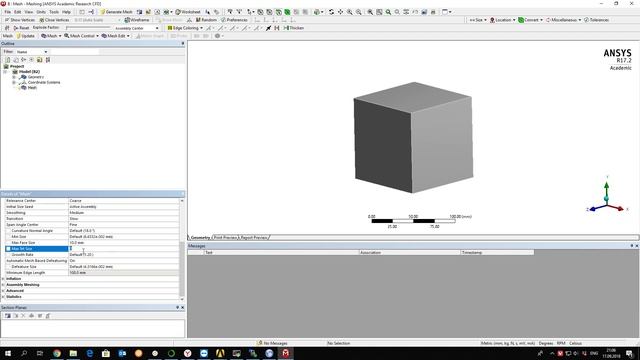This screenshot has height=360, width=640.
Task: Open the Mesh dropdown in toolbar
Action: [x=51, y=36]
